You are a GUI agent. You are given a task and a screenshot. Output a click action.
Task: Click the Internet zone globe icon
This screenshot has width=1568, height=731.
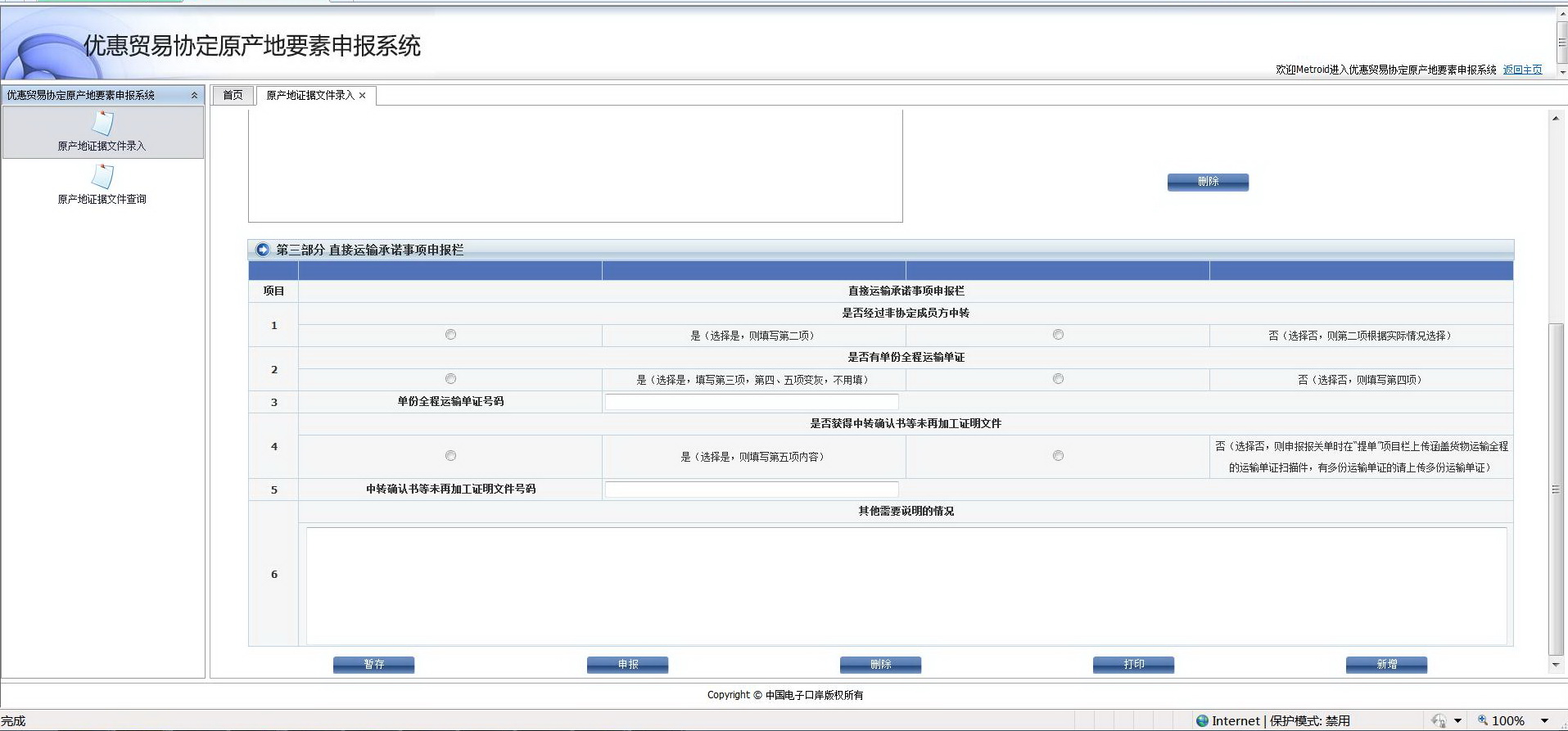click(x=1202, y=721)
